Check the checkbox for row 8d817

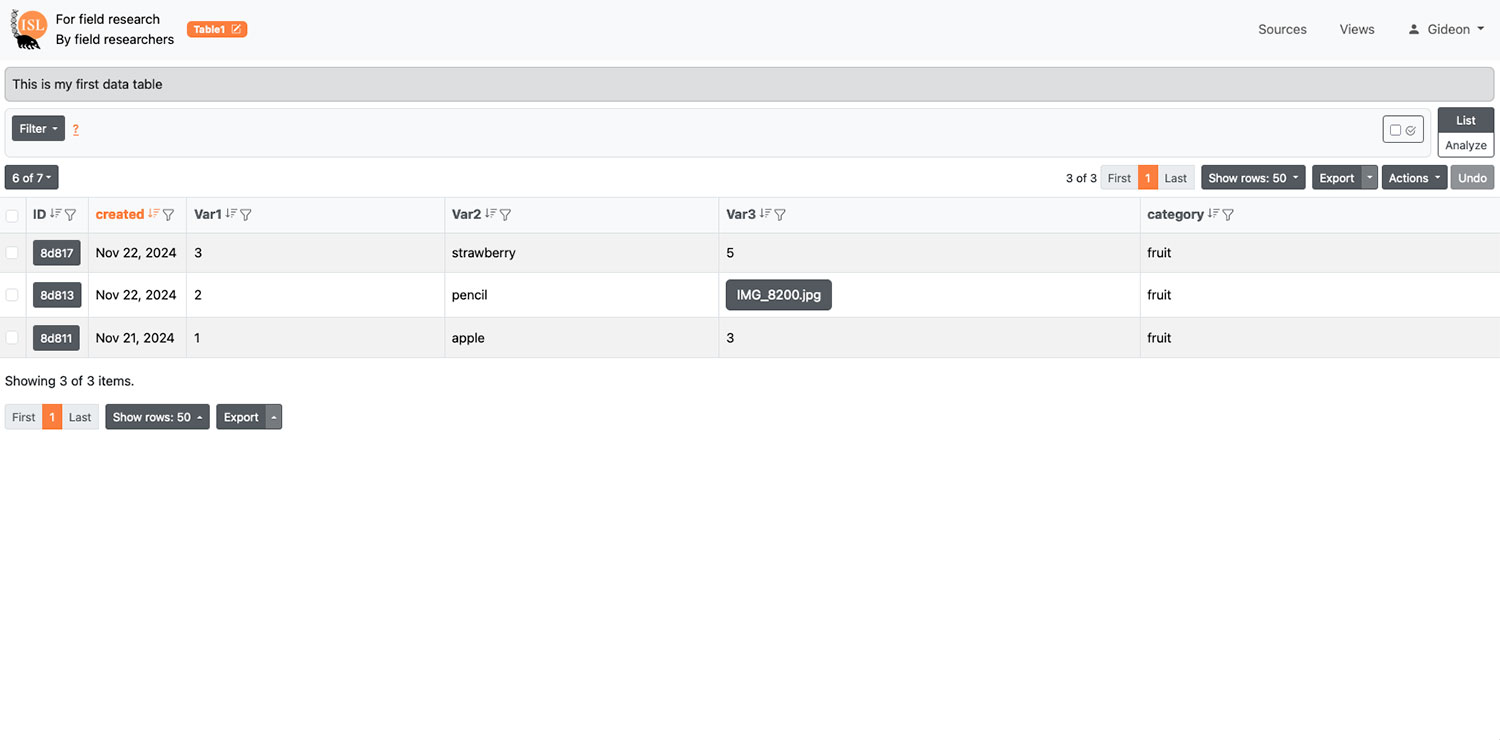[12, 253]
